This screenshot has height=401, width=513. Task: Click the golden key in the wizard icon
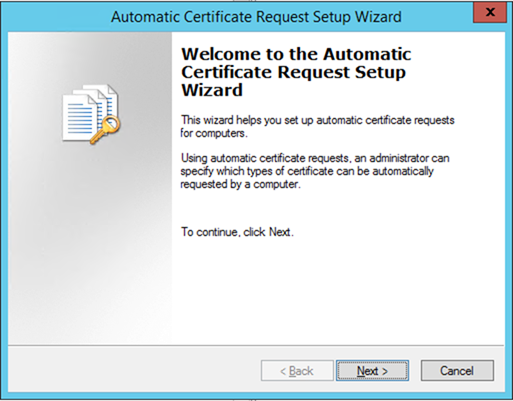tap(106, 129)
